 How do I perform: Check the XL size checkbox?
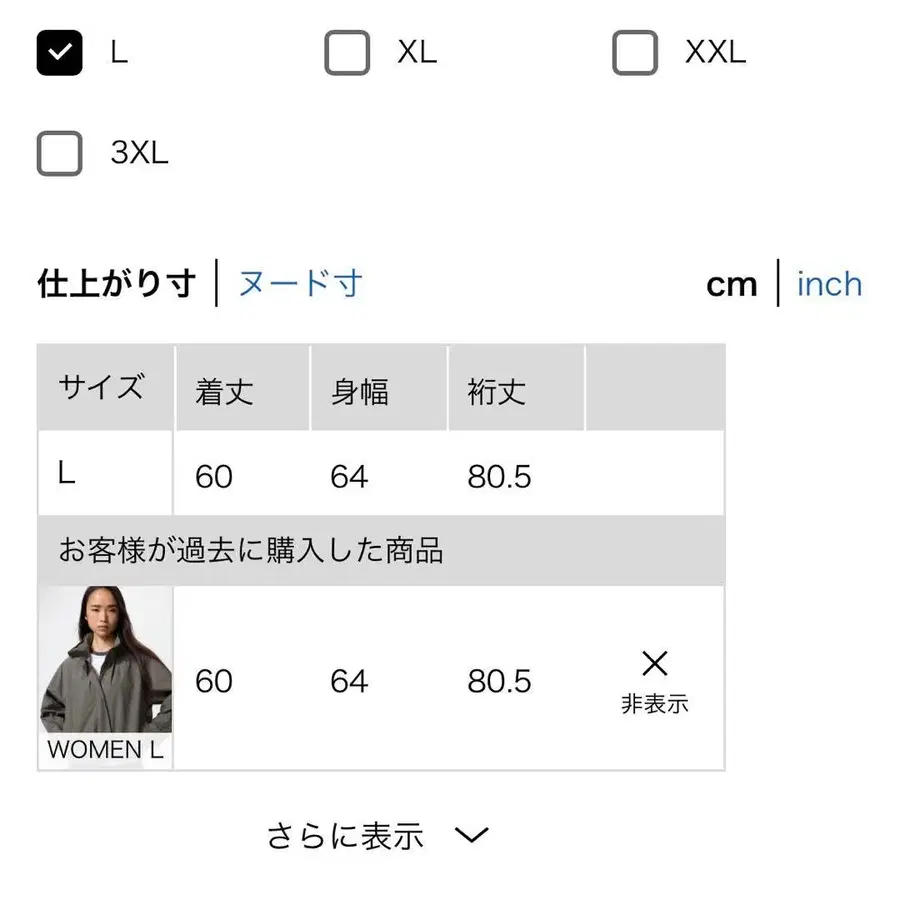pos(347,53)
